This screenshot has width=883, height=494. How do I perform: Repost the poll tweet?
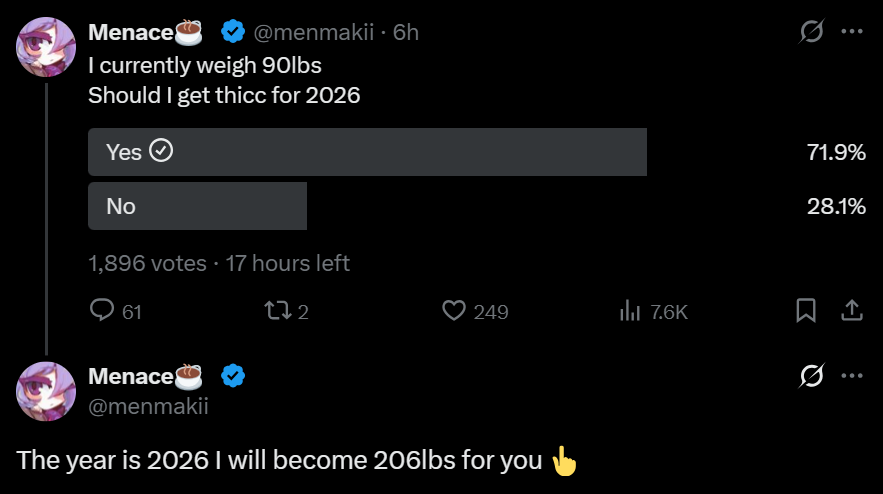click(272, 311)
